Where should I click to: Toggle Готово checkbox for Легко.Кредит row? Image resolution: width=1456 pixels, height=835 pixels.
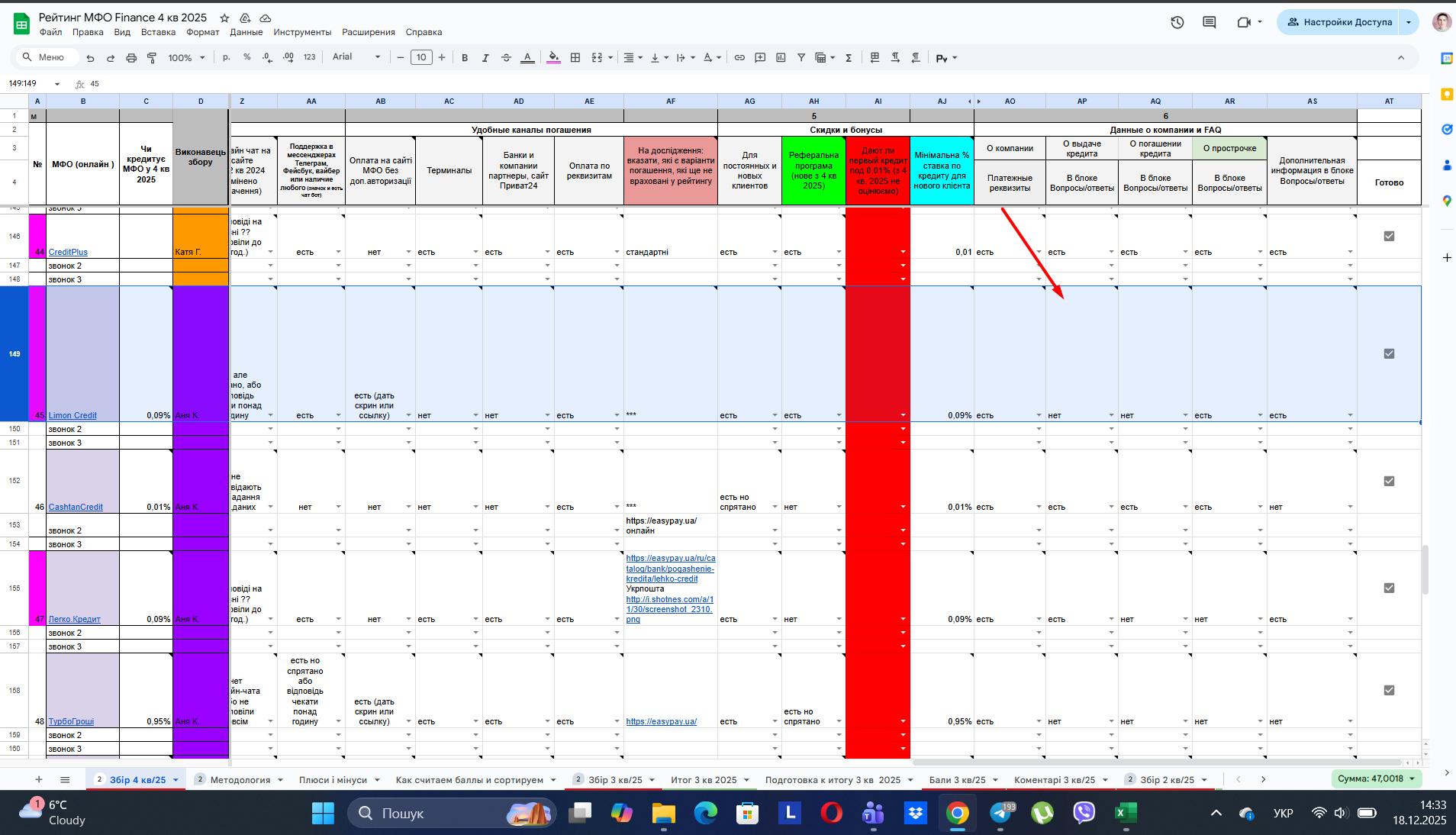tap(1389, 588)
